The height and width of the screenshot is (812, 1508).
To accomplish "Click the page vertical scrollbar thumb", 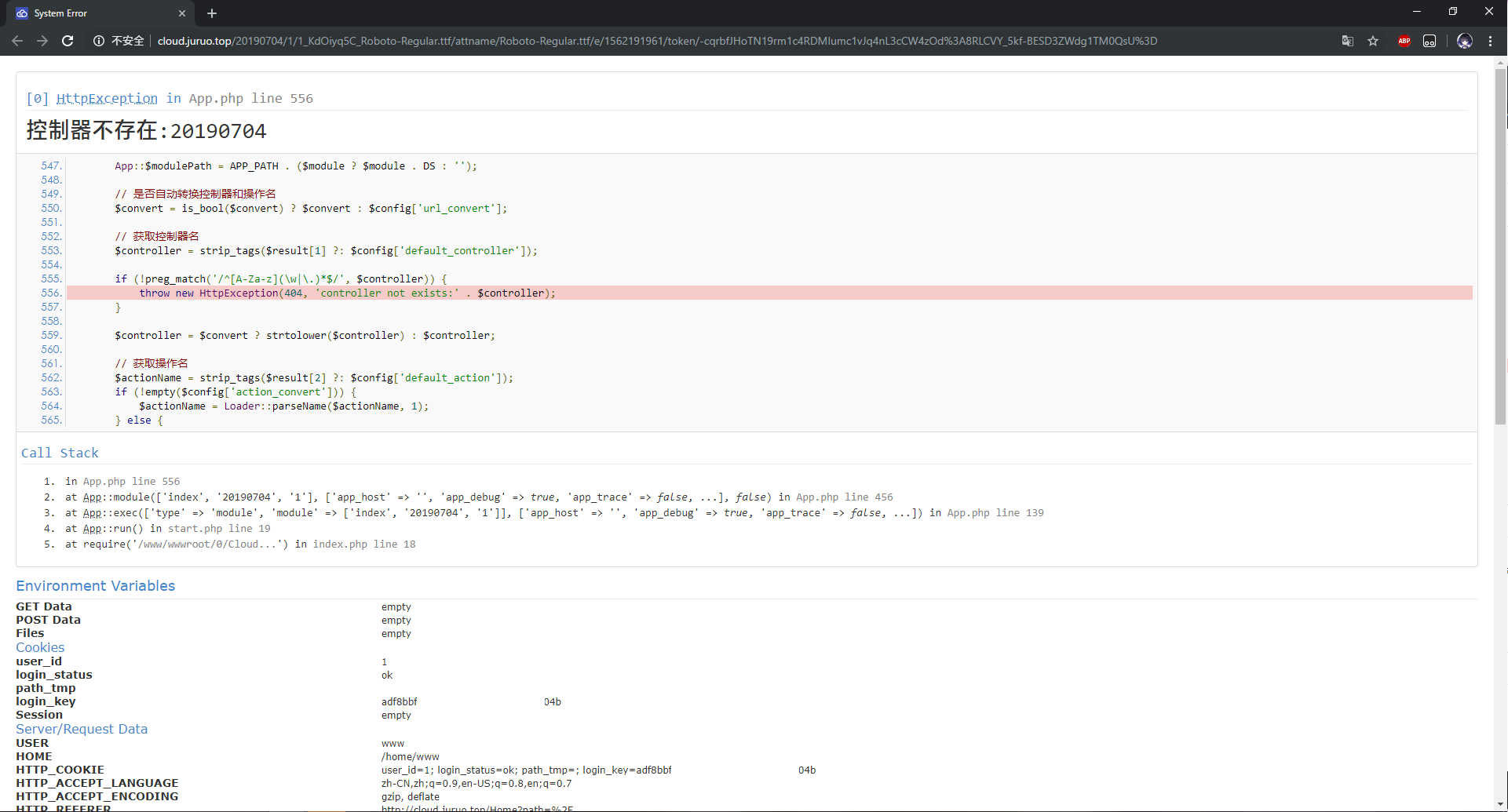I will pos(1500,246).
